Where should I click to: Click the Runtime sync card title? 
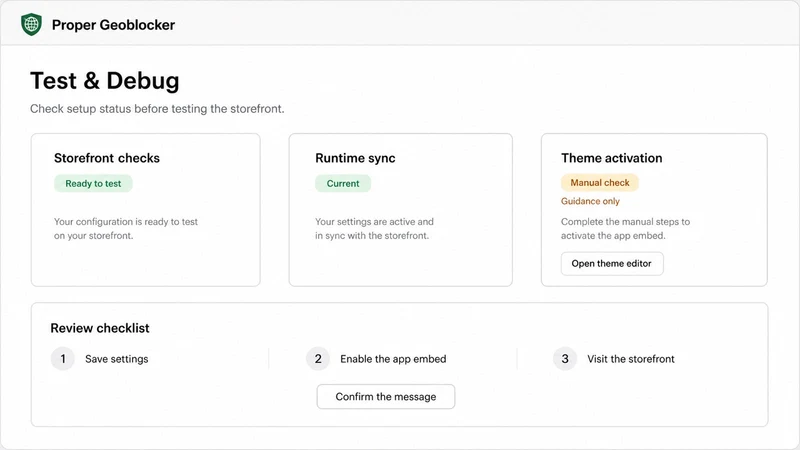point(355,158)
